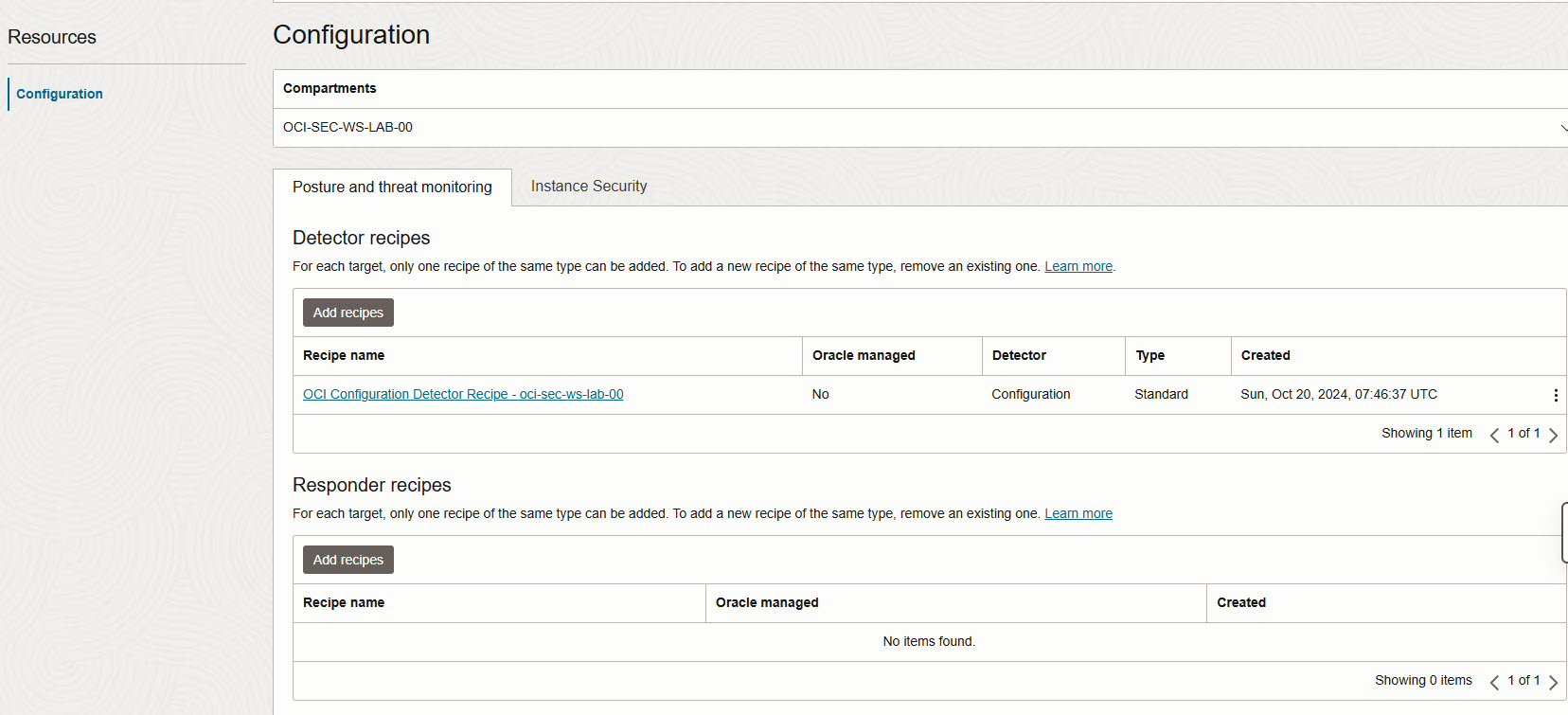This screenshot has height=715, width=1568.
Task: Click Add recipes under Responder recipes
Action: 348,560
